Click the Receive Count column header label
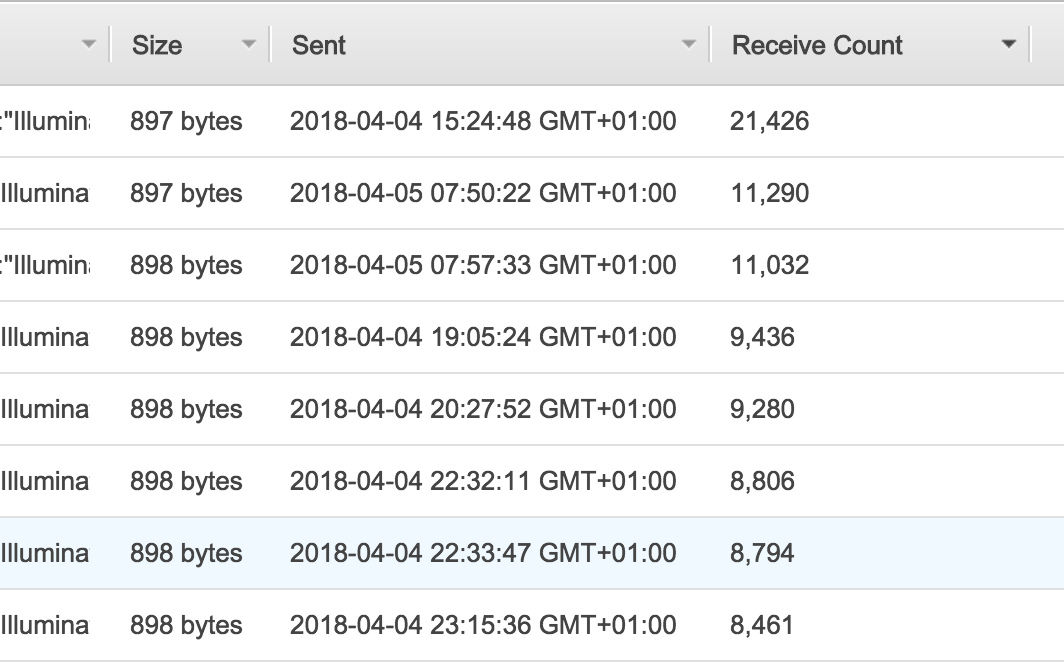Viewport: 1064px width, 662px height. [x=817, y=45]
